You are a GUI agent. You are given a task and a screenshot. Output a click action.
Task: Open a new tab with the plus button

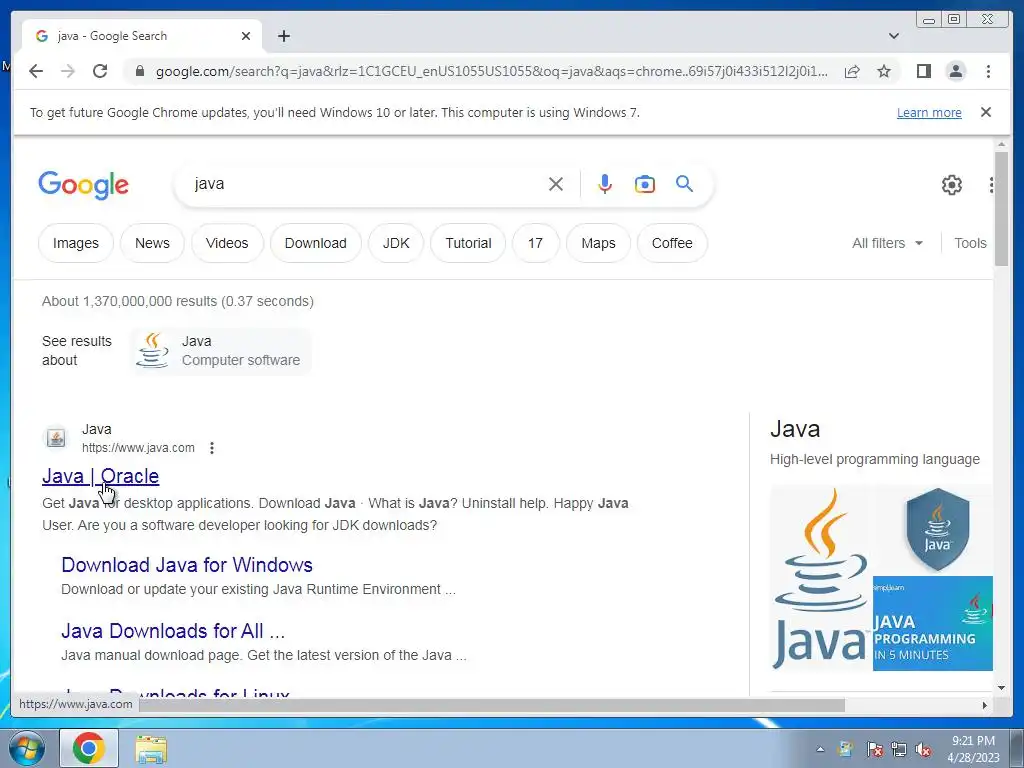click(283, 36)
